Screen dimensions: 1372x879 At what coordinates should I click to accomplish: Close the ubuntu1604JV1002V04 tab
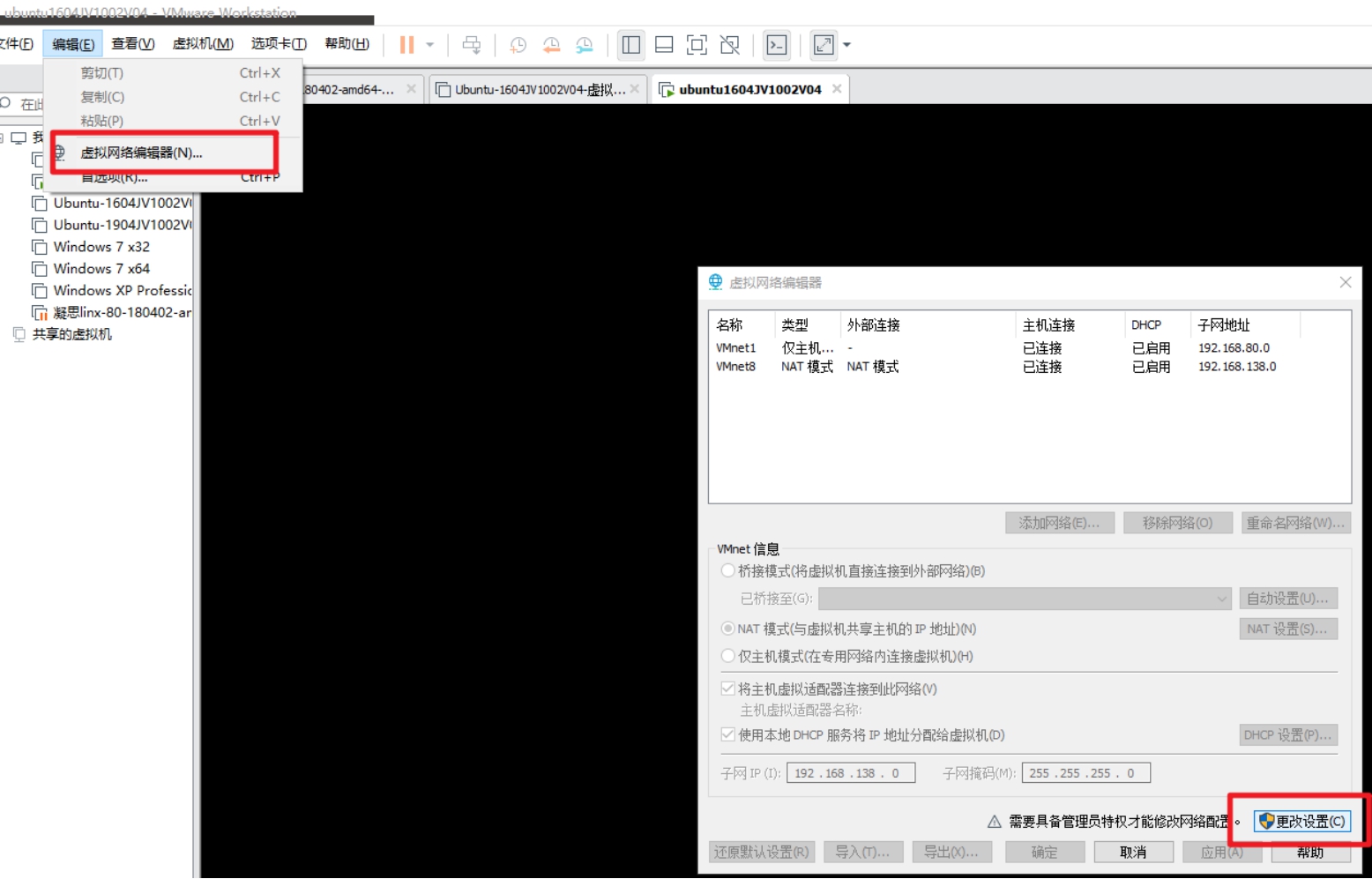point(837,89)
